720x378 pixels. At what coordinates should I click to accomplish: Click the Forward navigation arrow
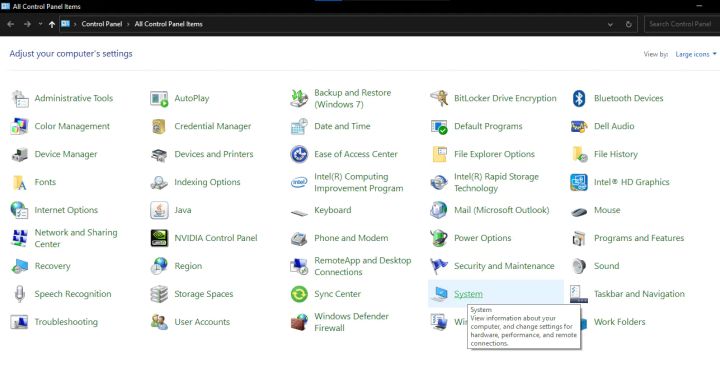[27, 24]
